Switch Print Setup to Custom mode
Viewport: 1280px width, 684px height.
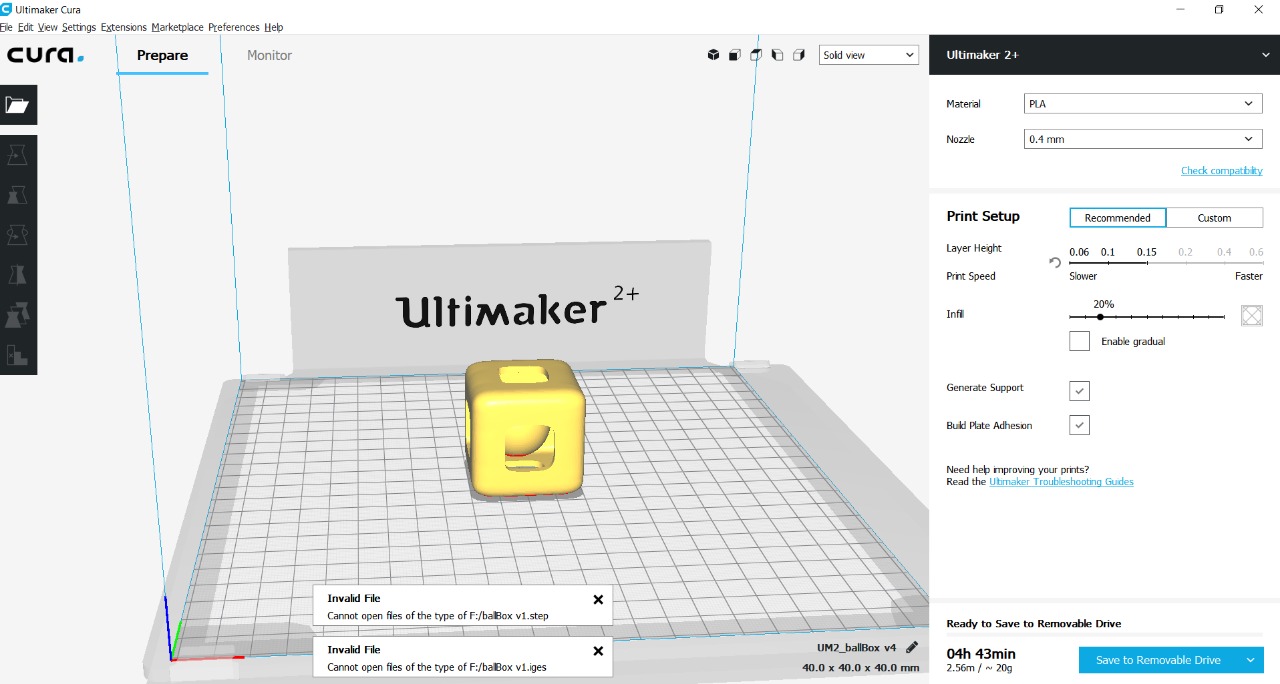[x=1214, y=217]
